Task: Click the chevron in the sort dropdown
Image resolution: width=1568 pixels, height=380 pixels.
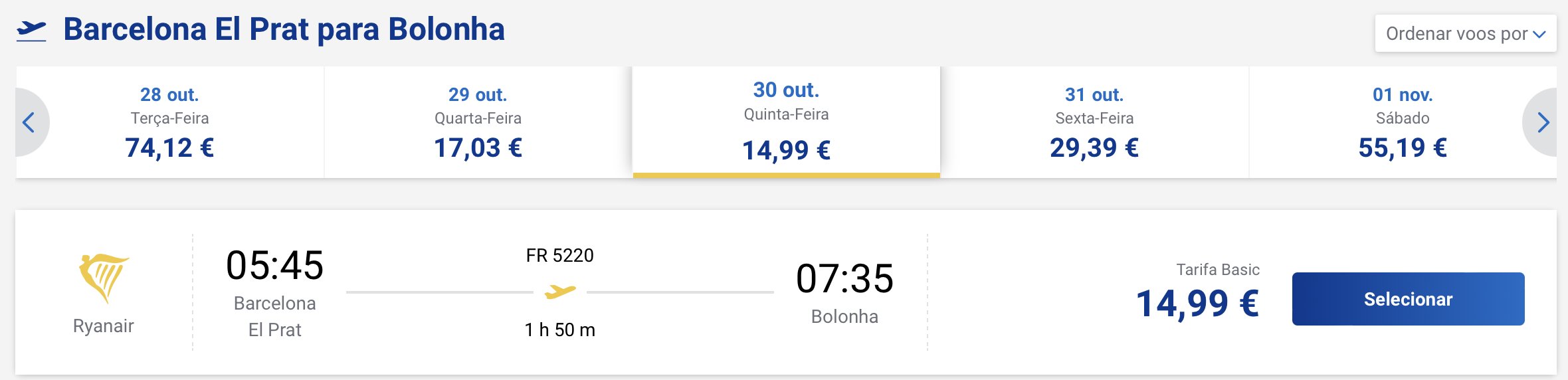Action: [x=1539, y=35]
